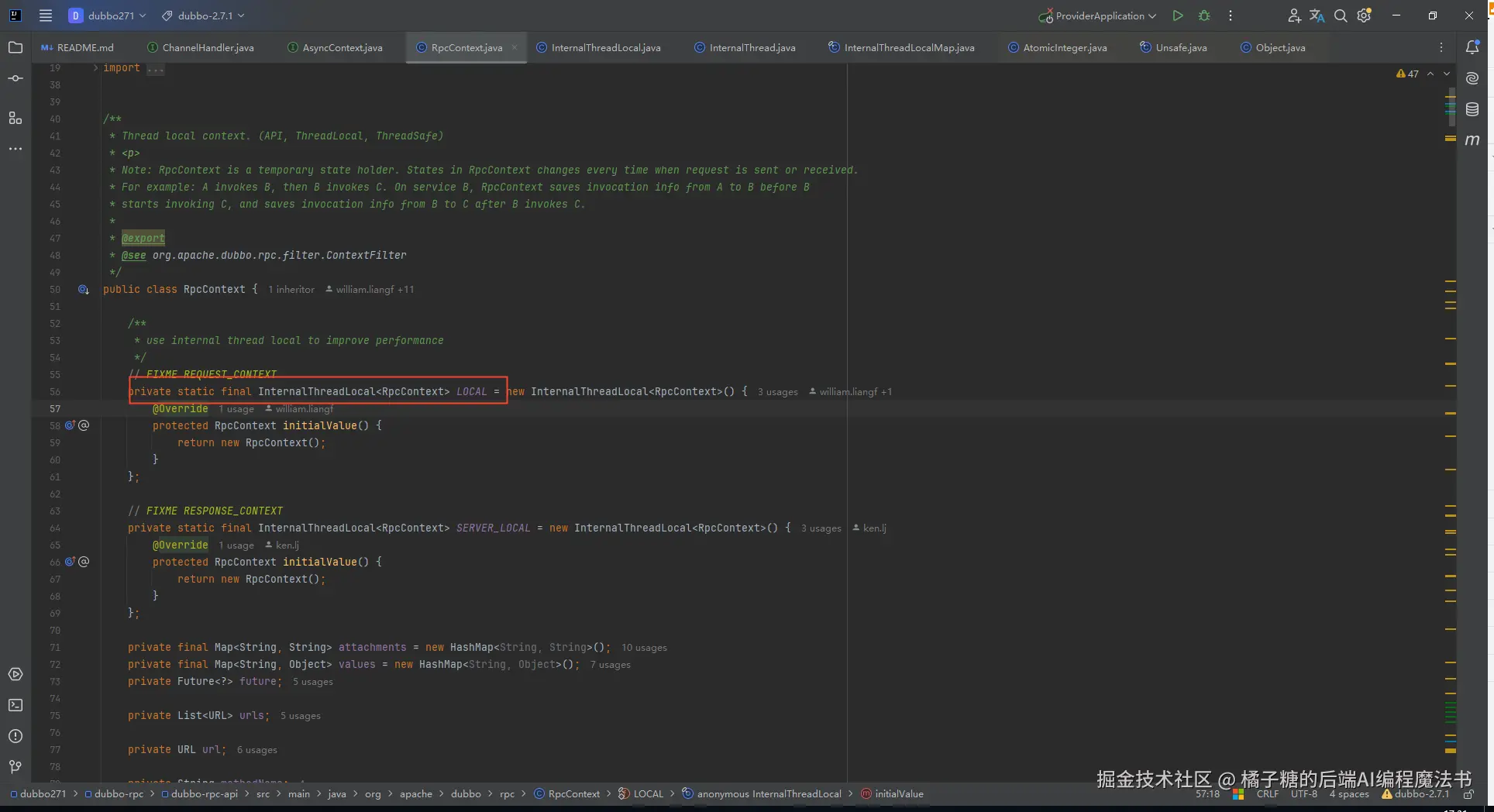Click the initialValue method breadcrumb
Image resolution: width=1494 pixels, height=812 pixels.
pos(892,793)
